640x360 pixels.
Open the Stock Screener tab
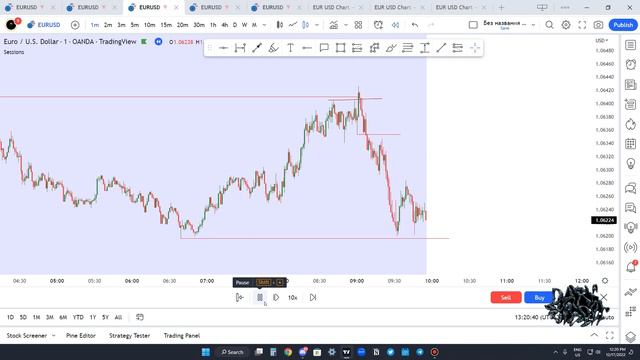[27, 336]
